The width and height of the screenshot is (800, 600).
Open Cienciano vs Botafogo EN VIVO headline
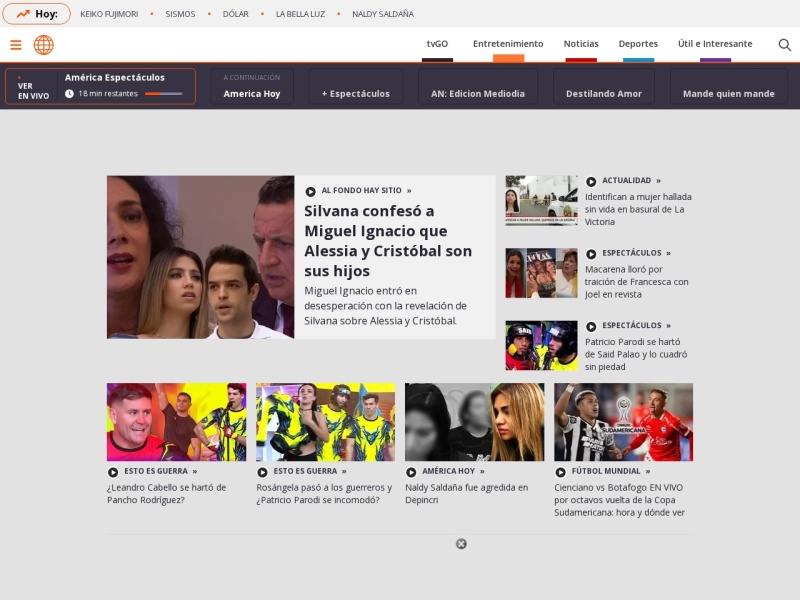(x=619, y=500)
